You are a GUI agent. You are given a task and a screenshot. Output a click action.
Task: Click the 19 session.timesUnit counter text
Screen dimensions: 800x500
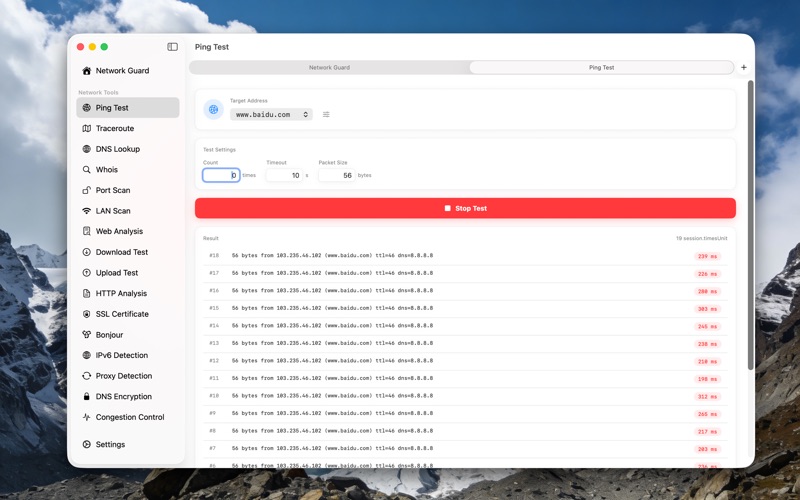point(702,238)
